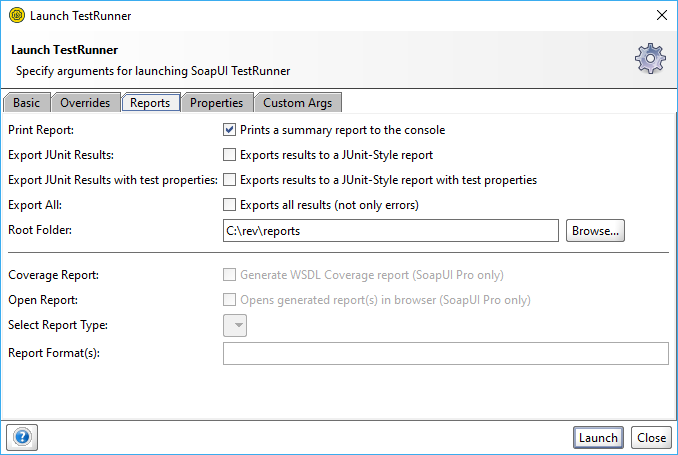
Task: Click the 'Root Folder:' label
Action: point(40,230)
